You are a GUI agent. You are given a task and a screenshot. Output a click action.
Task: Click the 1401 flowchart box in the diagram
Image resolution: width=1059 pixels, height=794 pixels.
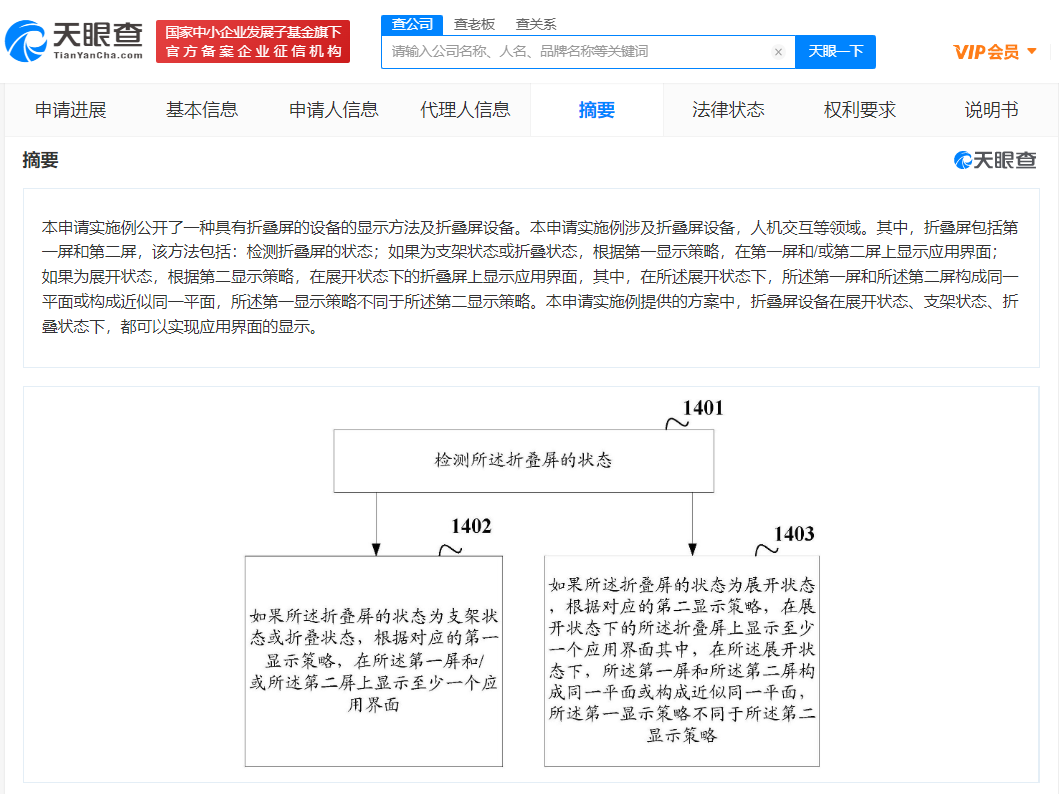point(523,460)
